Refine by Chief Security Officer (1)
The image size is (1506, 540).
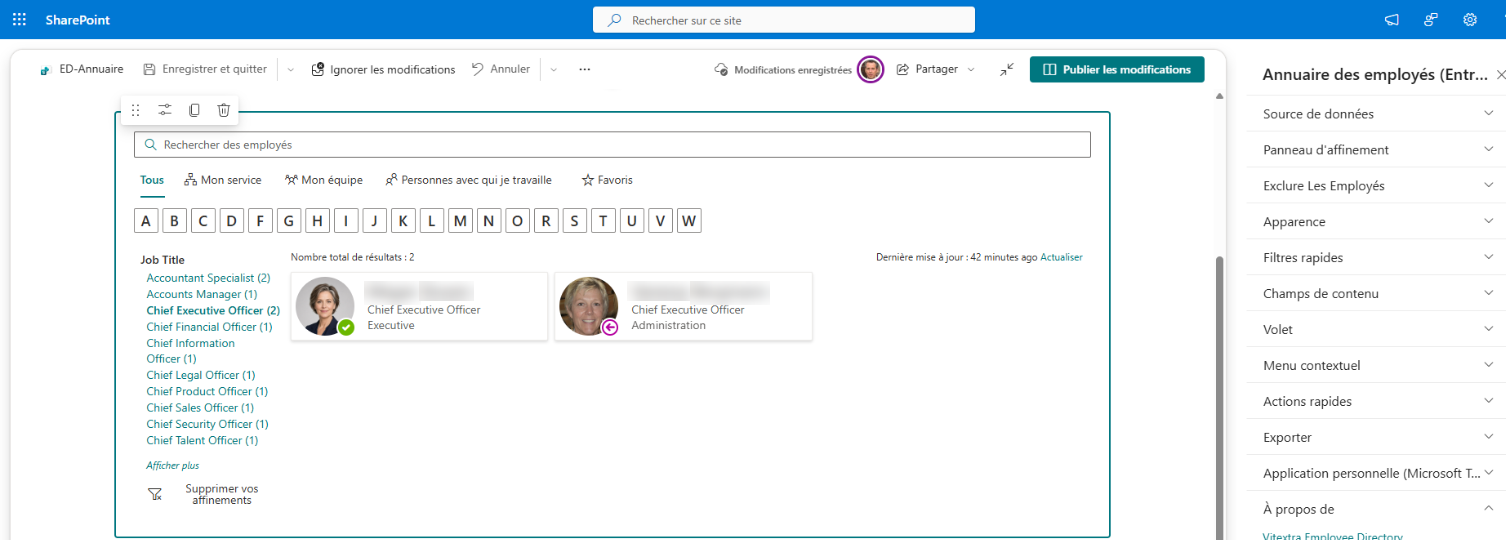pos(207,424)
